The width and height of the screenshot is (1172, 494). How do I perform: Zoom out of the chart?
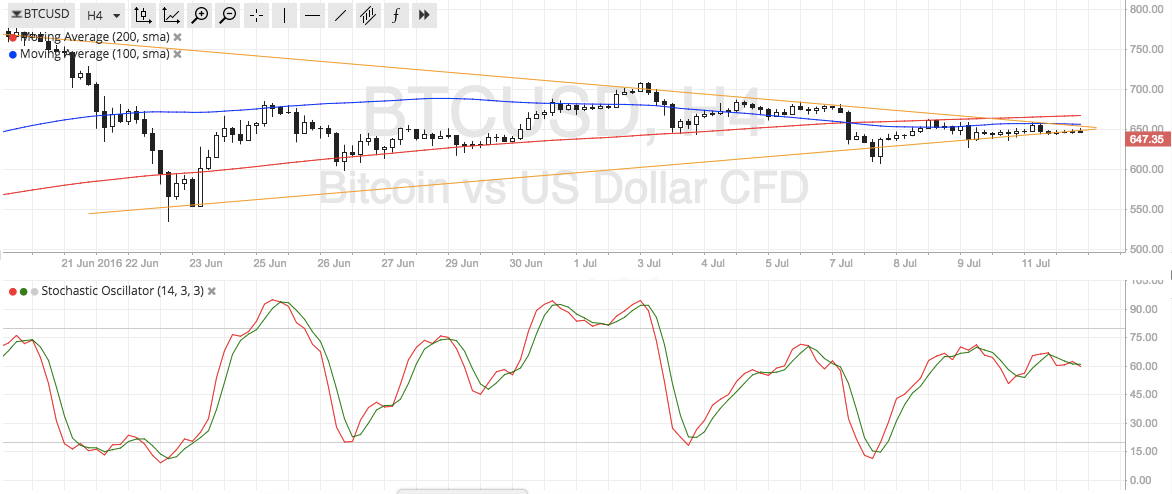[228, 14]
